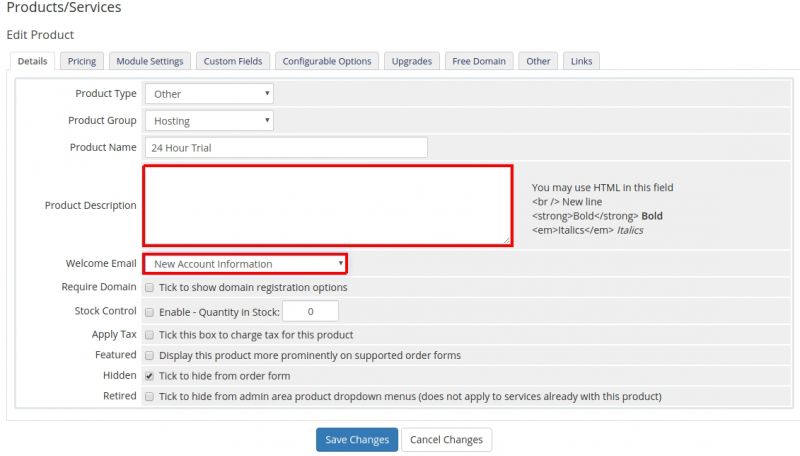Image resolution: width=800 pixels, height=456 pixels.
Task: Expand the Product Type dropdown
Action: tap(209, 94)
